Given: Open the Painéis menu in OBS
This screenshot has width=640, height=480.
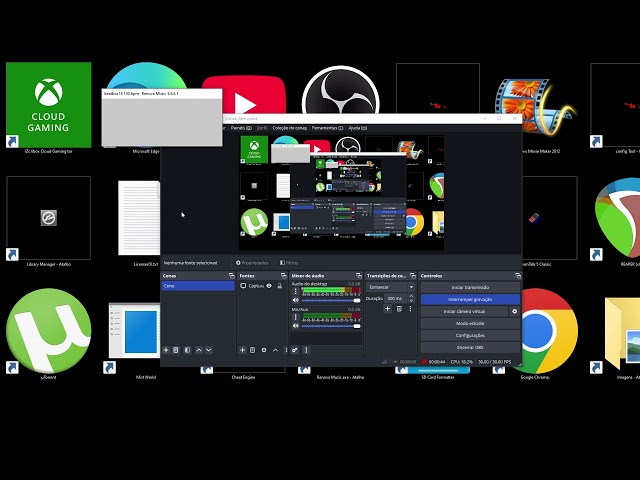Looking at the screenshot, I should click(241, 128).
